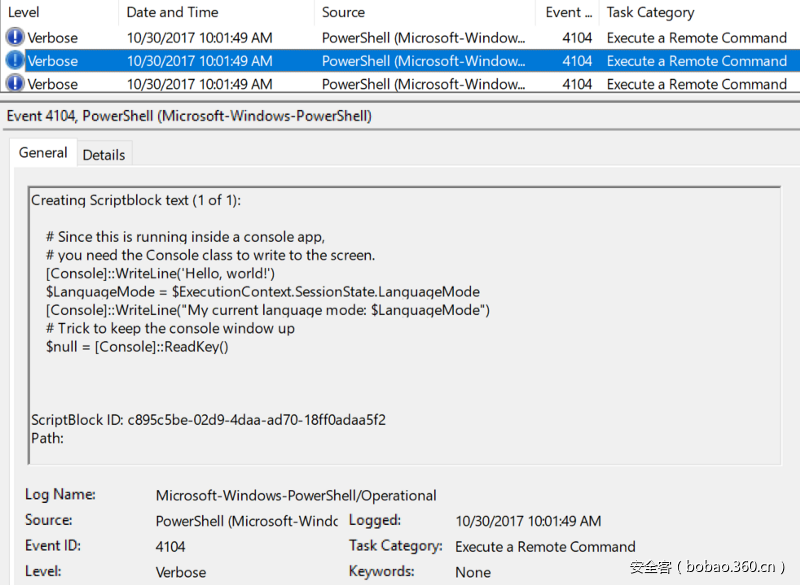This screenshot has height=585, width=800.
Task: Click the Verbose icon in the highlighted event row
Action: tap(15, 60)
